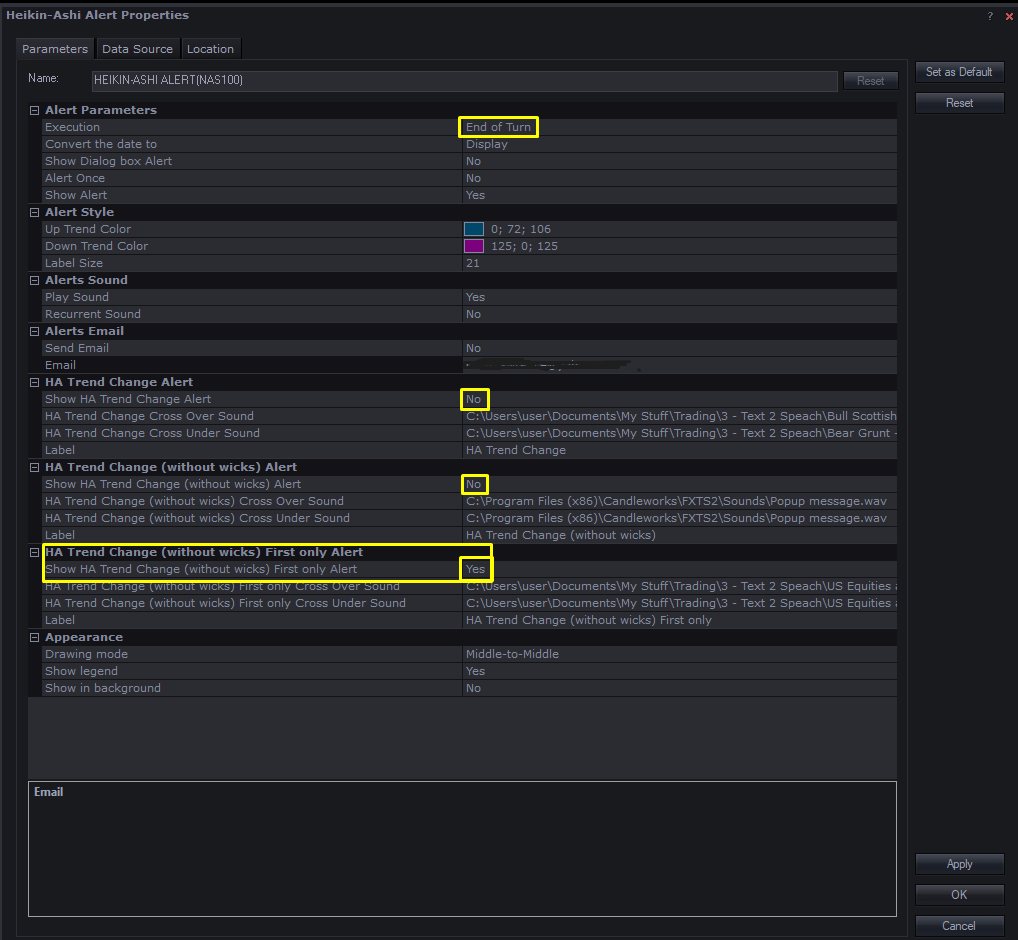Viewport: 1018px width, 940px height.
Task: Collapse the First only Alert section
Action: [34, 552]
